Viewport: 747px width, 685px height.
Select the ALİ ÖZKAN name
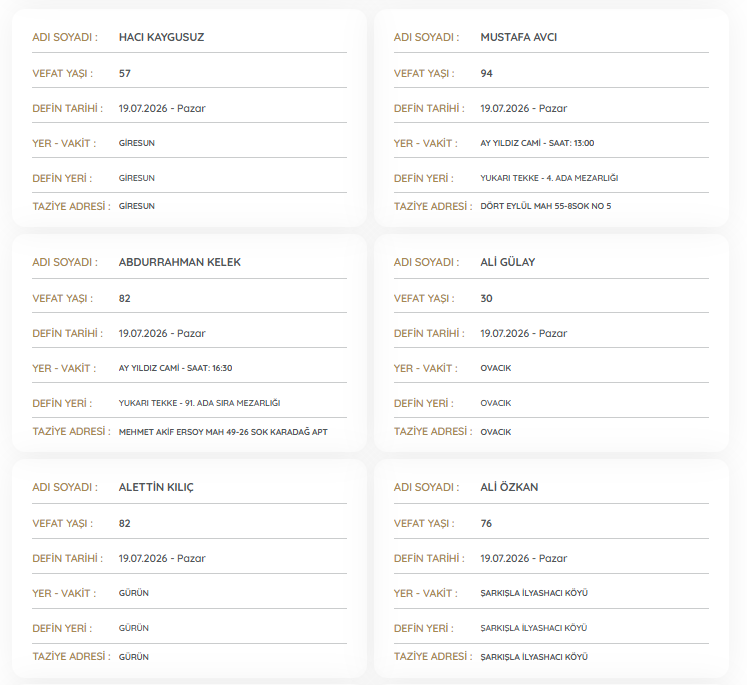pyautogui.click(x=509, y=487)
